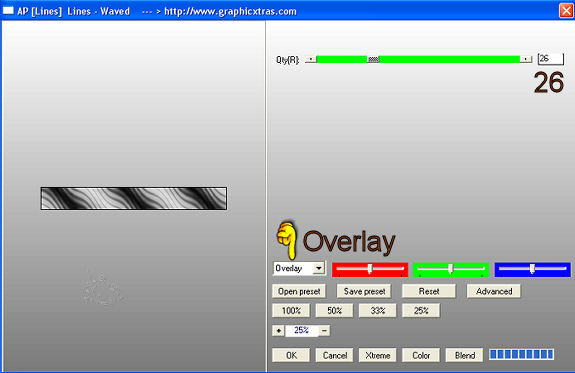Click the red channel slider
The height and width of the screenshot is (373, 575).
(x=370, y=270)
